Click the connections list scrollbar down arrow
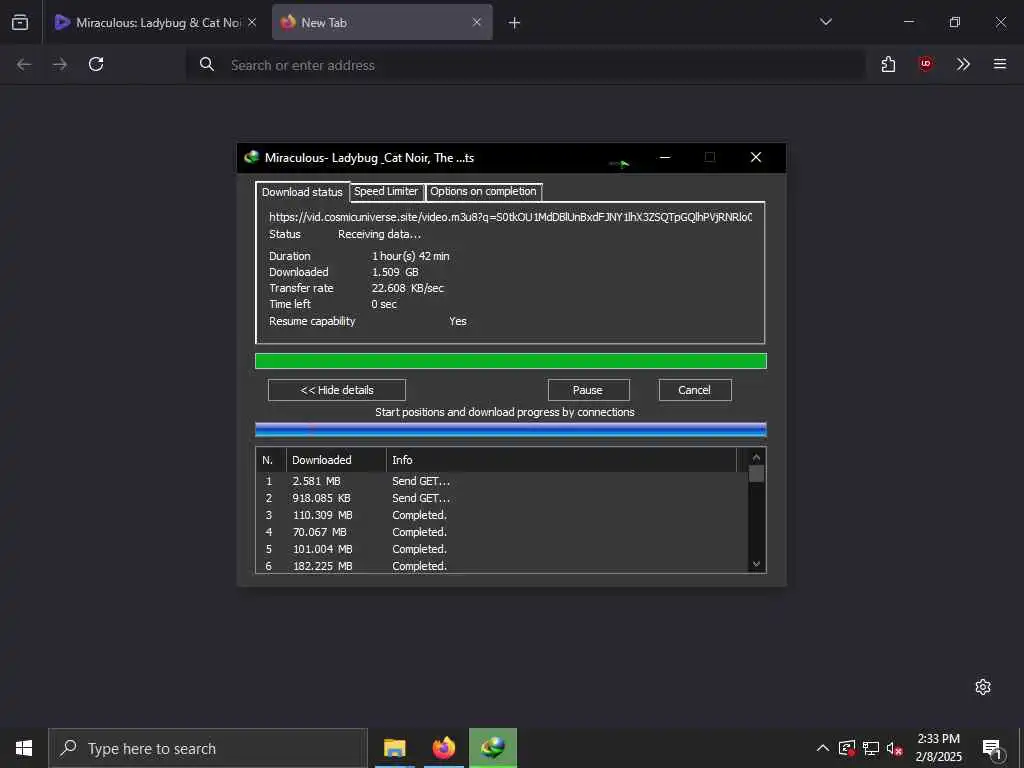This screenshot has width=1024, height=768. (x=756, y=564)
